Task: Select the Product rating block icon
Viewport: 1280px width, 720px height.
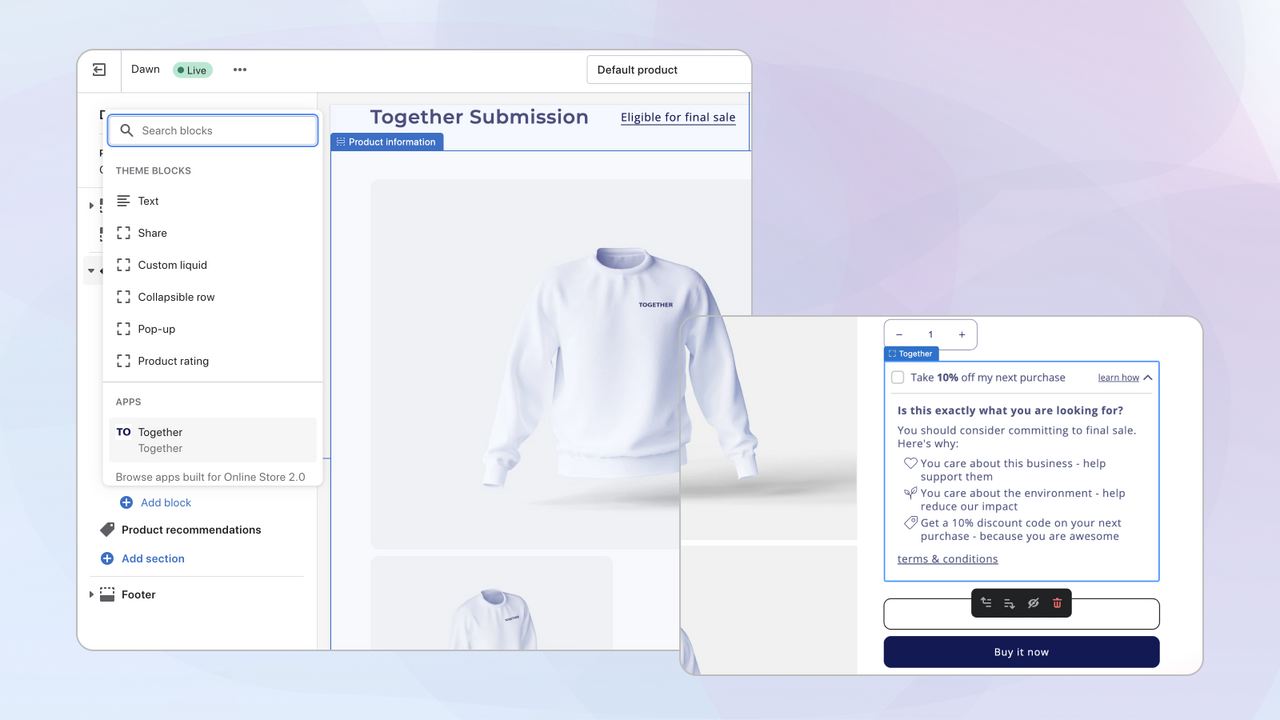Action: [123, 361]
